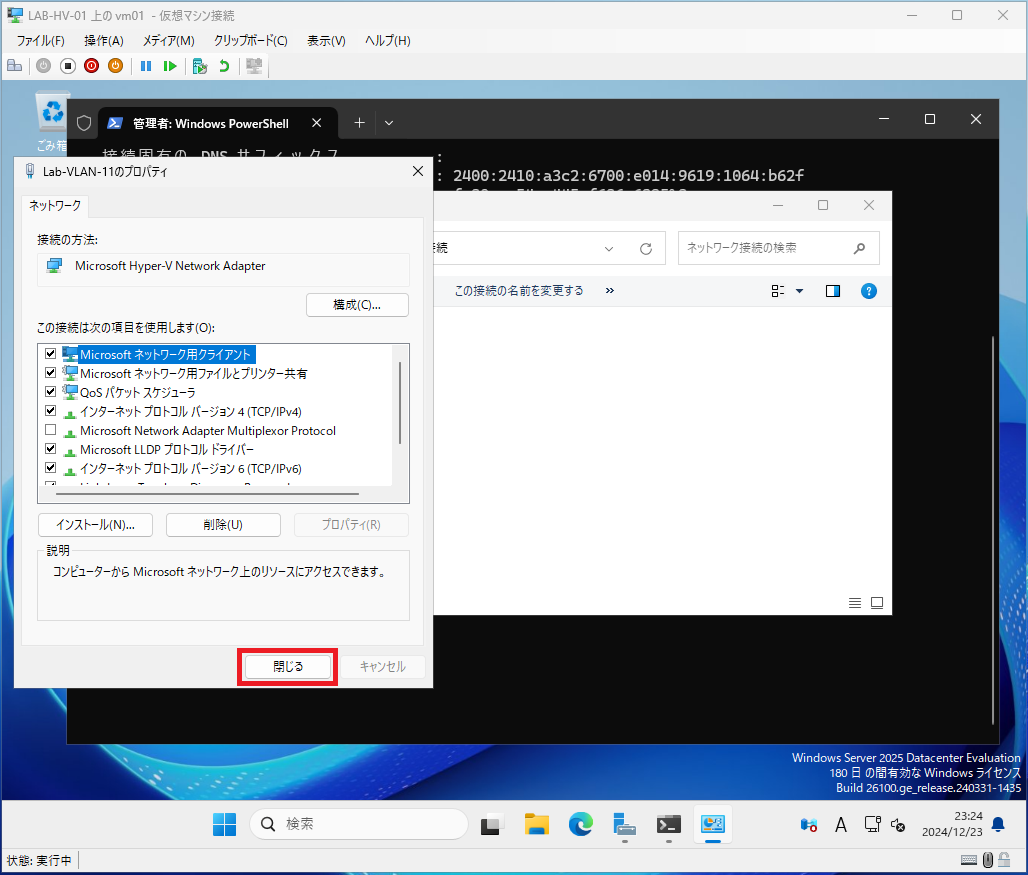Open the notification bell icon
The width and height of the screenshot is (1028, 875).
point(998,825)
